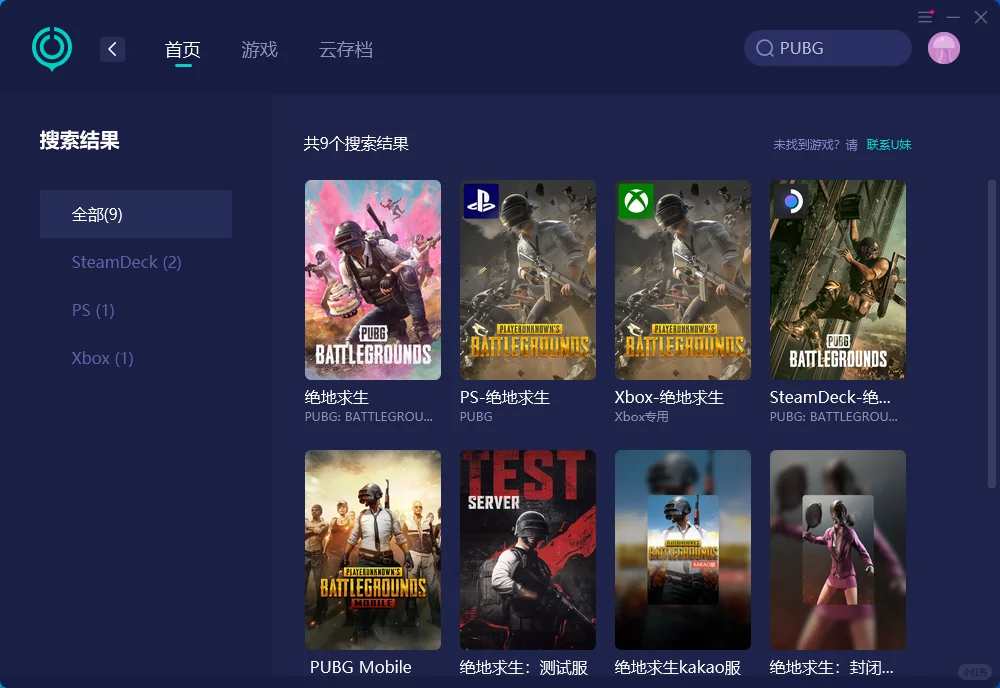The width and height of the screenshot is (1000, 688).
Task: Click the PUBG Mobile title text
Action: 360,667
